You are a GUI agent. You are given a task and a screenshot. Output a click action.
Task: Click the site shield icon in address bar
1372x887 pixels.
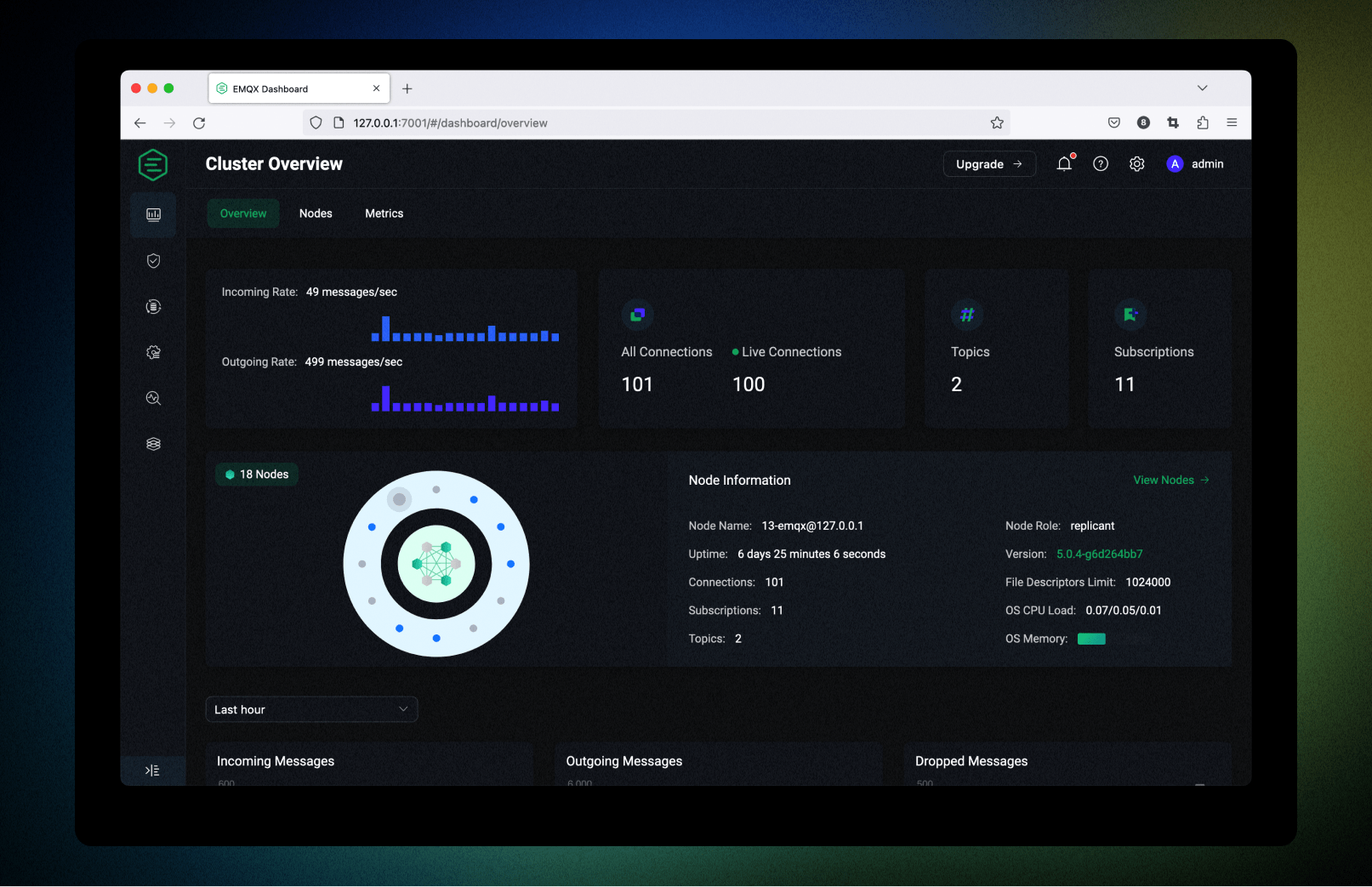[x=316, y=122]
